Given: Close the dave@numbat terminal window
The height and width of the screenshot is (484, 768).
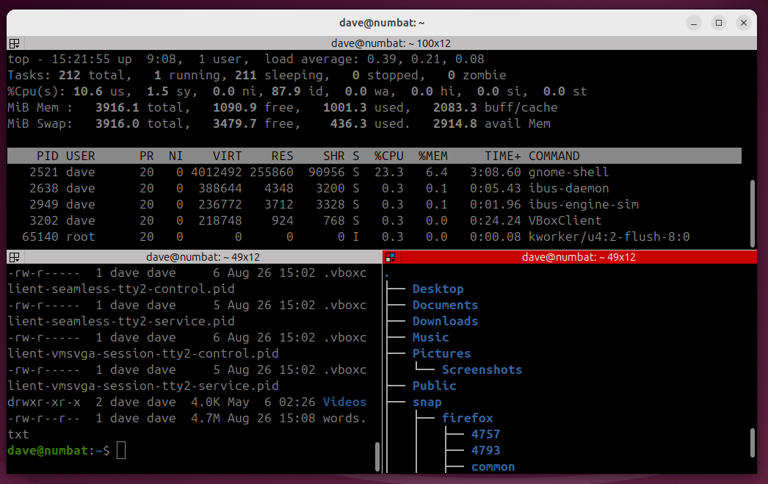Looking at the screenshot, I should pos(744,23).
